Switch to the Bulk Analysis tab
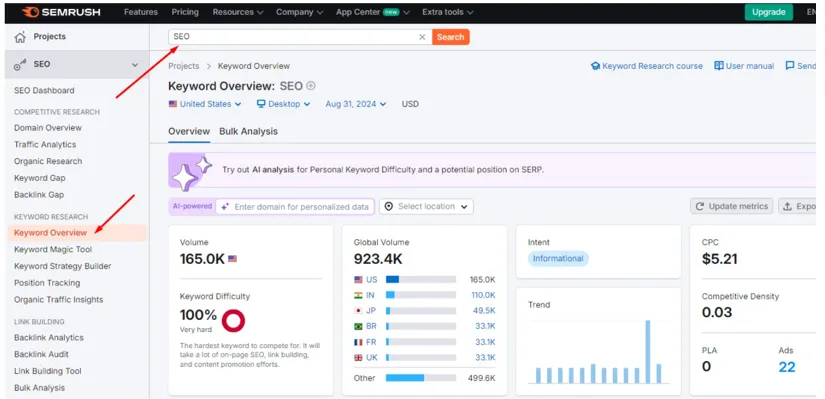Screen dimensions: 825x399 tap(248, 132)
